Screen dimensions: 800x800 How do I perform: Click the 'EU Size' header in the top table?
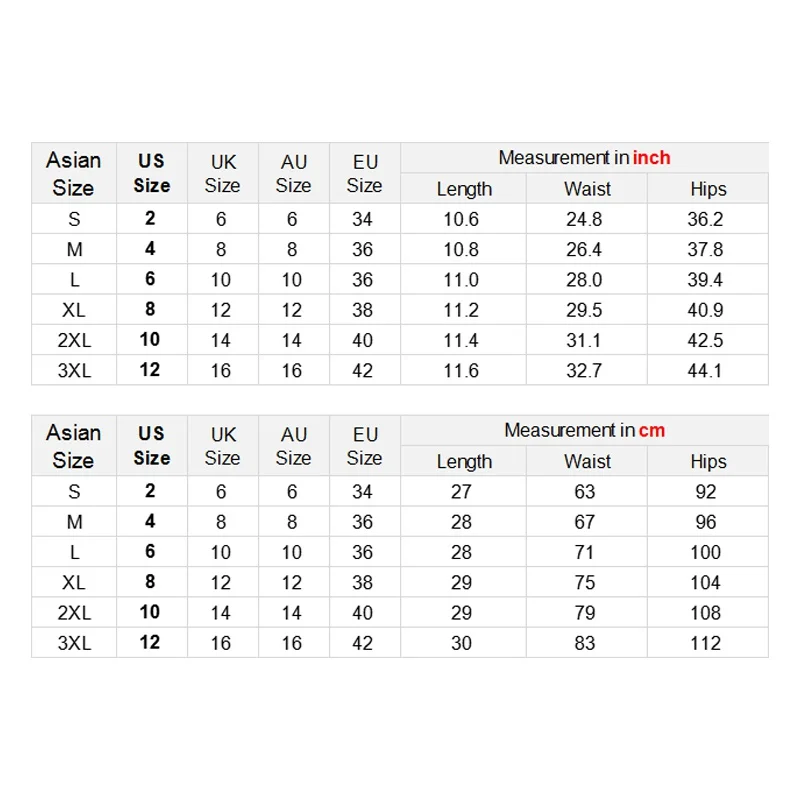[x=364, y=174]
